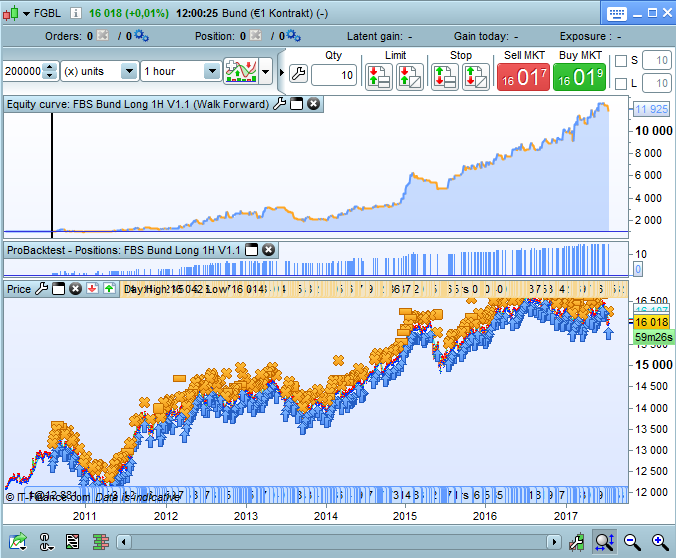Click the 2014 label on time axis
Image resolution: width=676 pixels, height=558 pixels.
325,516
